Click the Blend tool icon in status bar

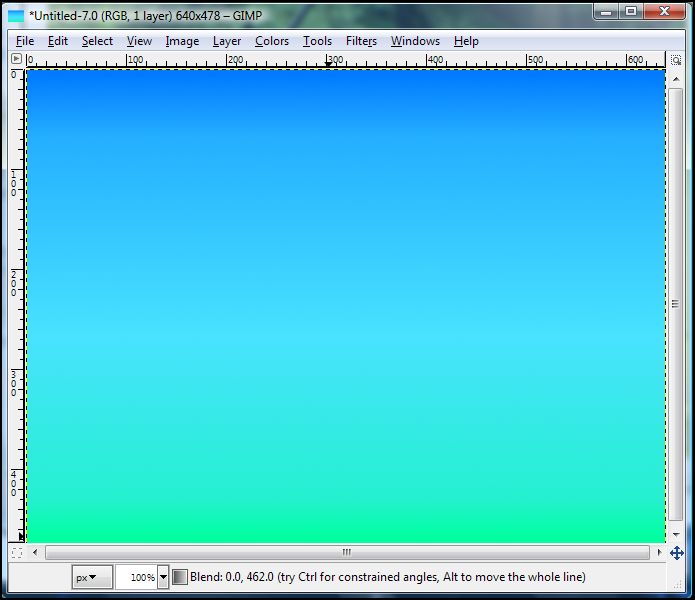179,577
